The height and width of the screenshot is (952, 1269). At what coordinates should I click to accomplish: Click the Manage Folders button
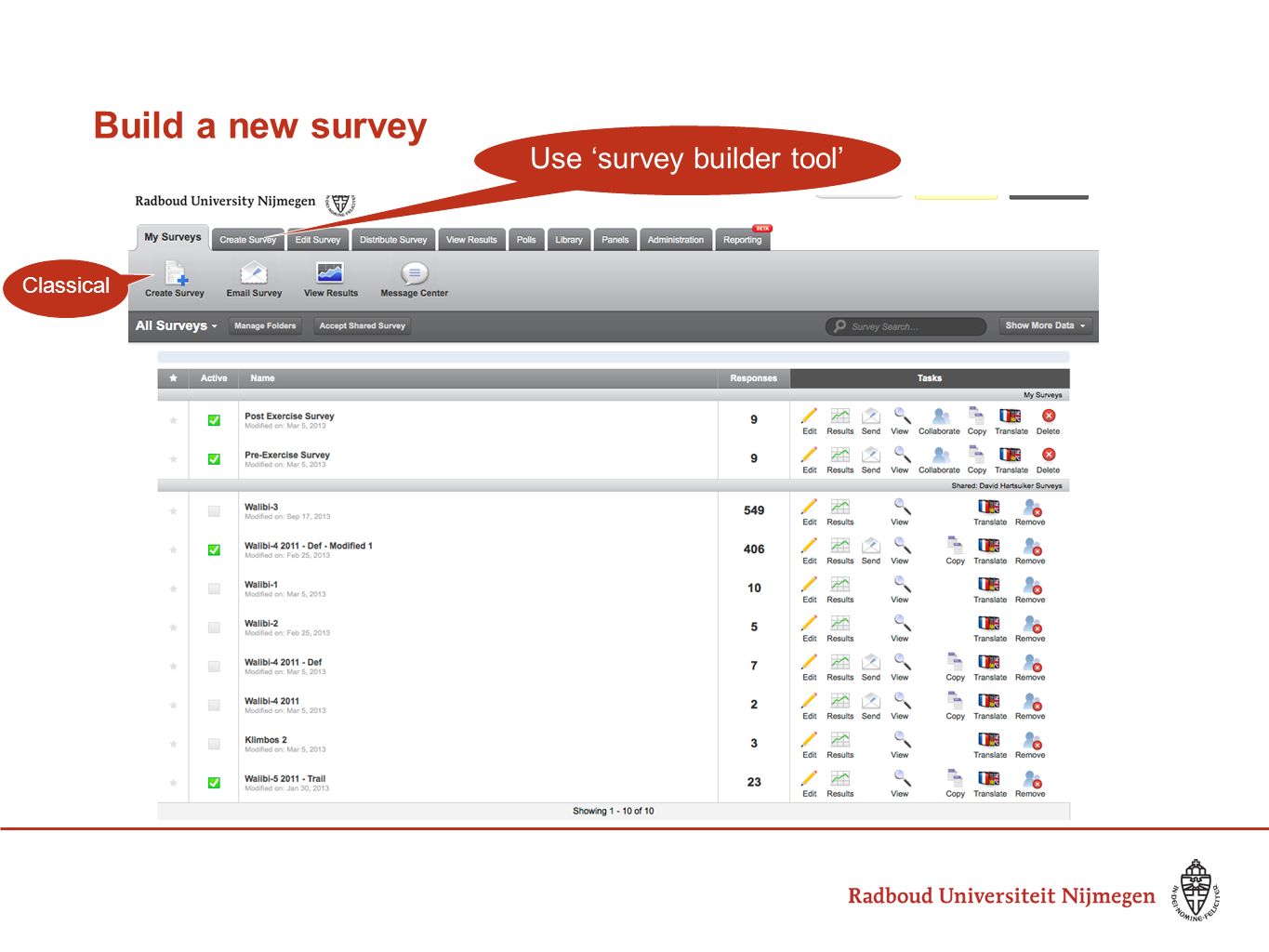[265, 325]
